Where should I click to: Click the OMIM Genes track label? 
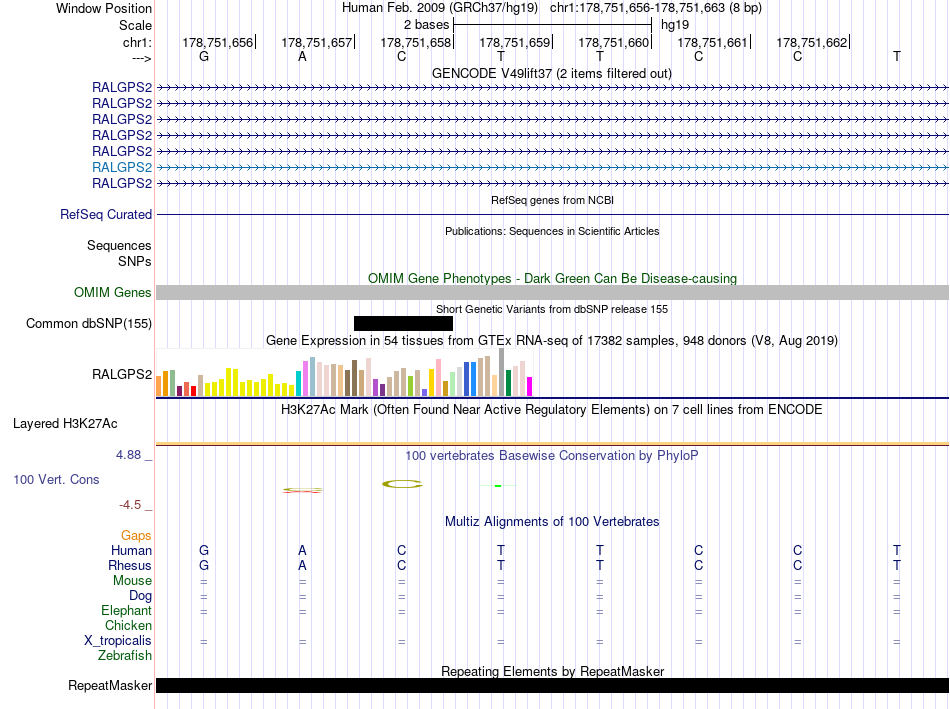pos(113,293)
